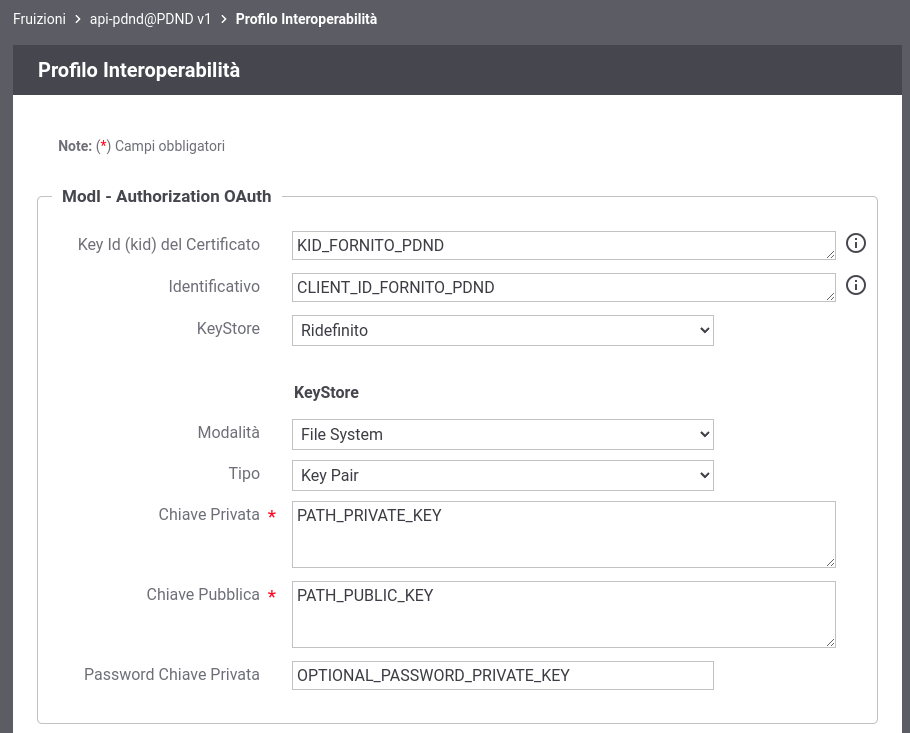Go to Fruizioni in the breadcrumb
Image resolution: width=910 pixels, height=733 pixels.
(39, 19)
